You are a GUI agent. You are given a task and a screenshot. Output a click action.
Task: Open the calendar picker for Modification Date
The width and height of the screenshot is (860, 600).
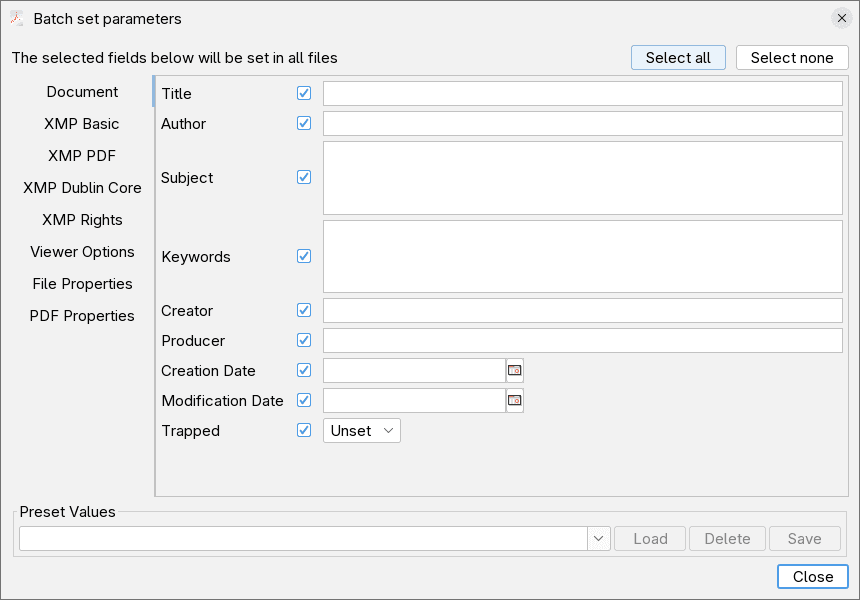point(514,400)
